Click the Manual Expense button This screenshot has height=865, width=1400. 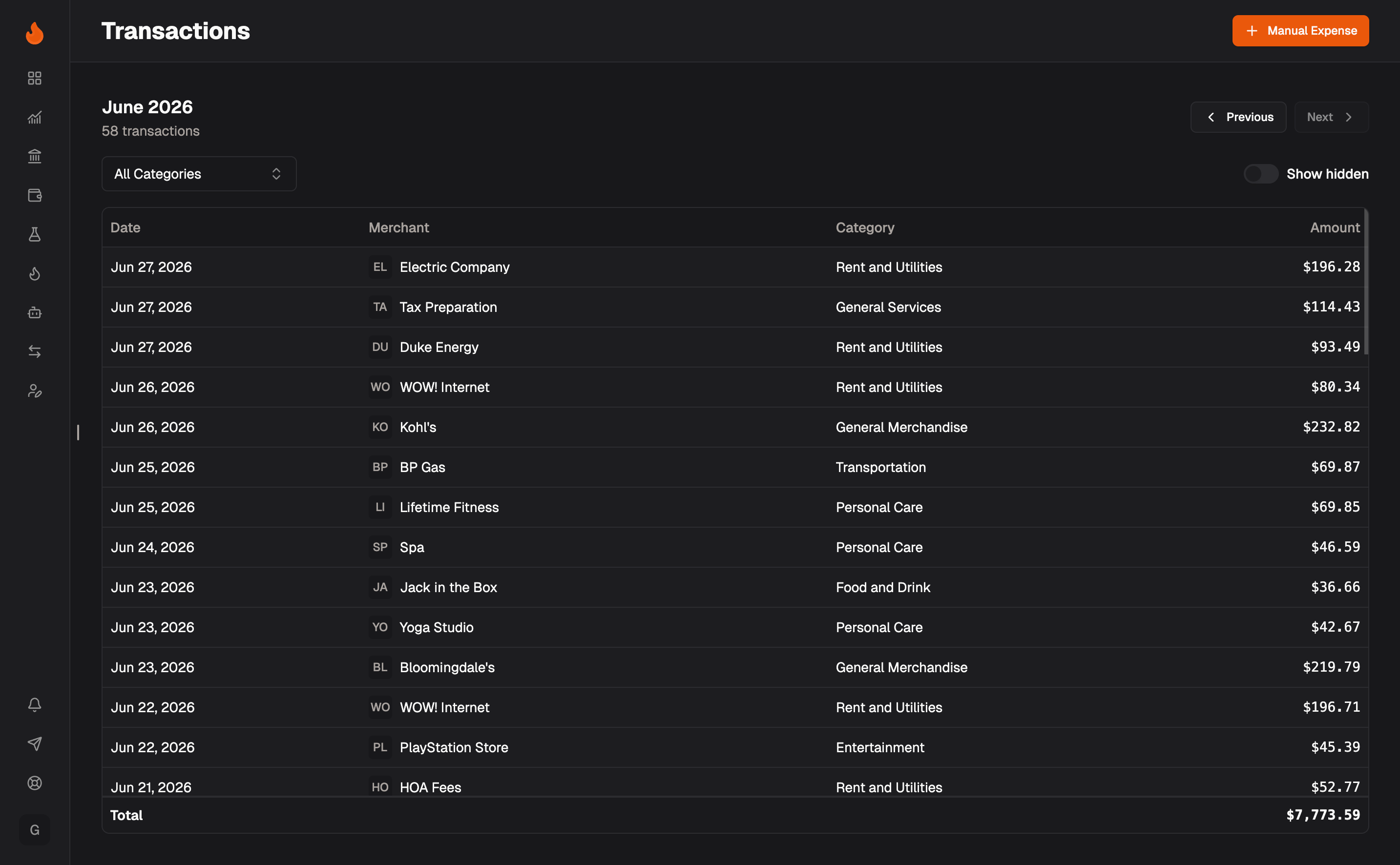pyautogui.click(x=1300, y=31)
